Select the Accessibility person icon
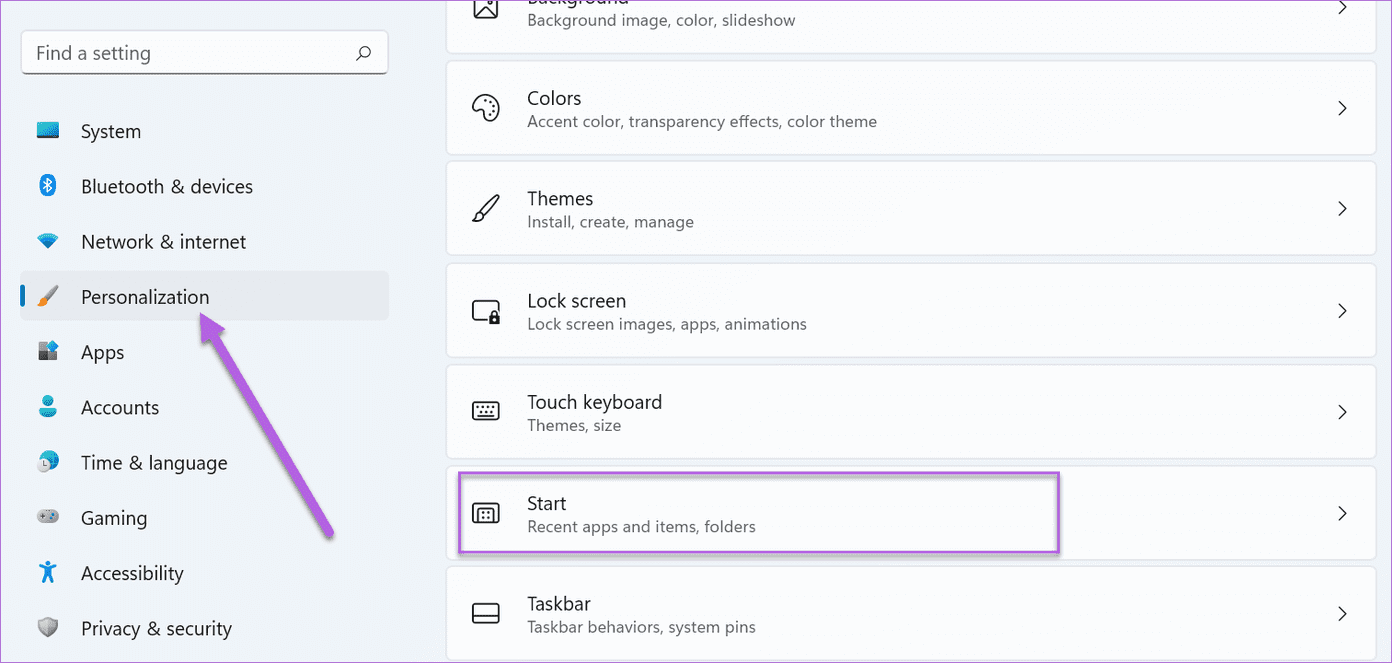The width and height of the screenshot is (1392, 663). coord(48,572)
